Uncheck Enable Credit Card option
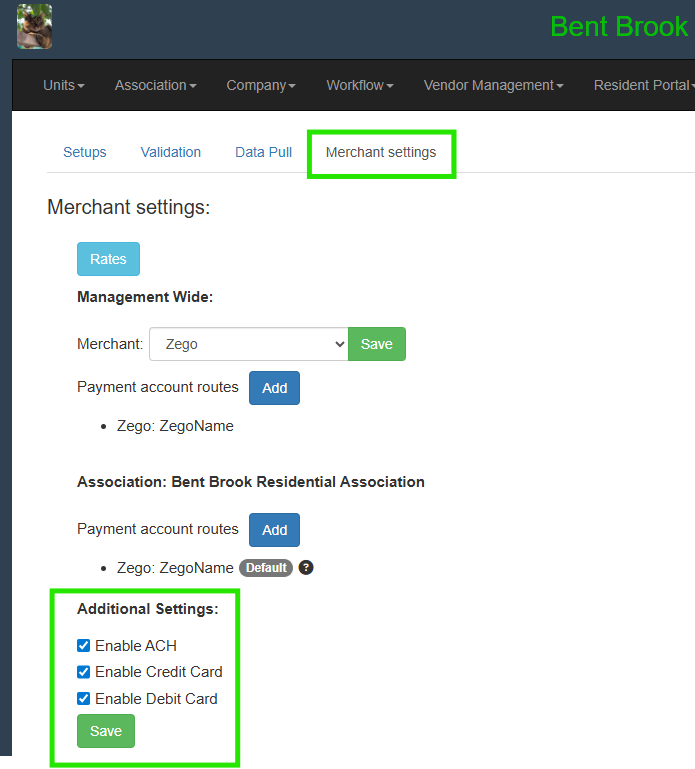 point(84,672)
